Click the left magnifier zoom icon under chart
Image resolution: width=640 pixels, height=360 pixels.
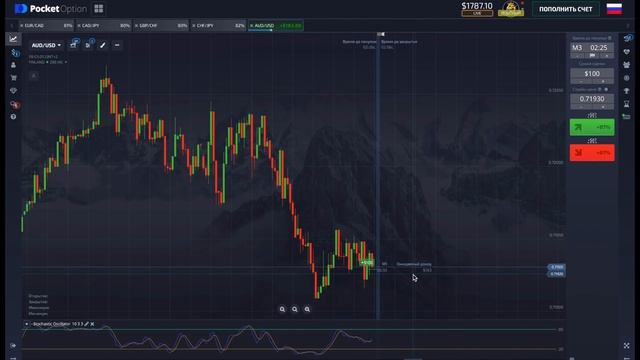pyautogui.click(x=282, y=309)
